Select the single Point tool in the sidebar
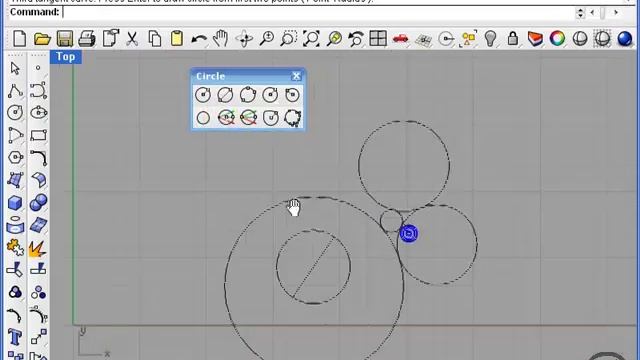640x360 pixels. coord(38,68)
